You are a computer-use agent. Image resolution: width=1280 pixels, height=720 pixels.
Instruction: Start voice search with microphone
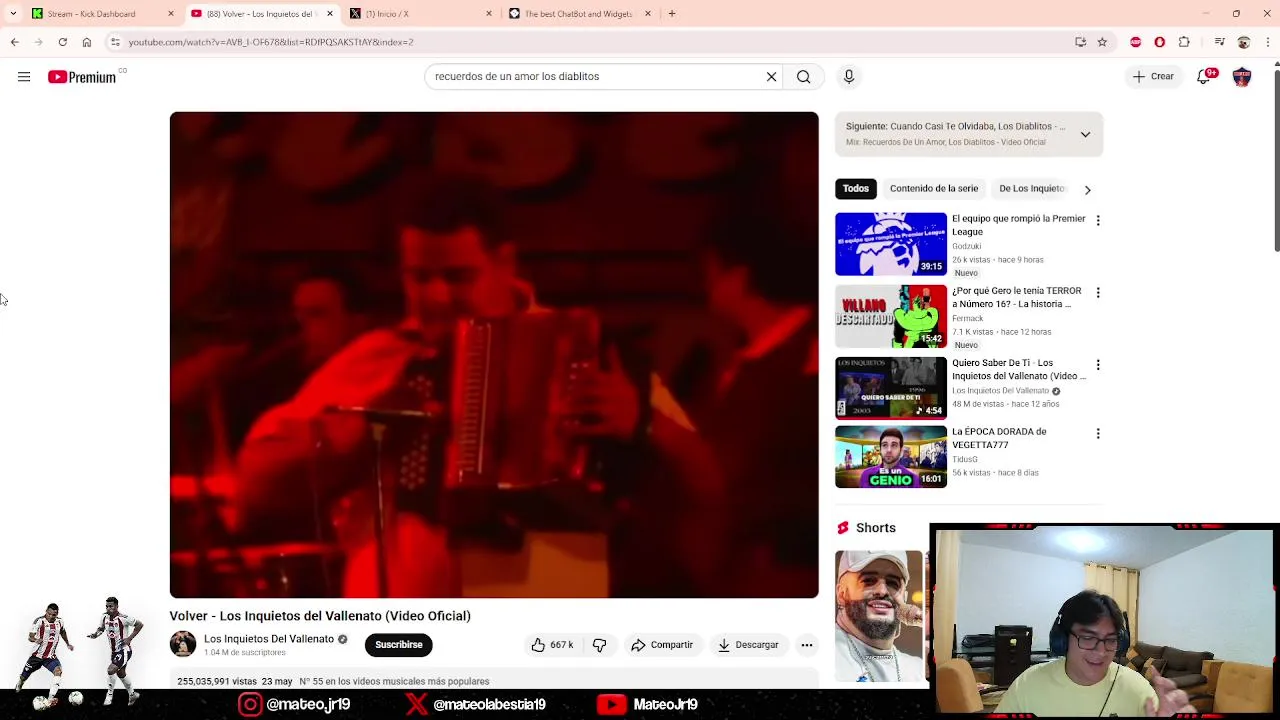pos(848,77)
